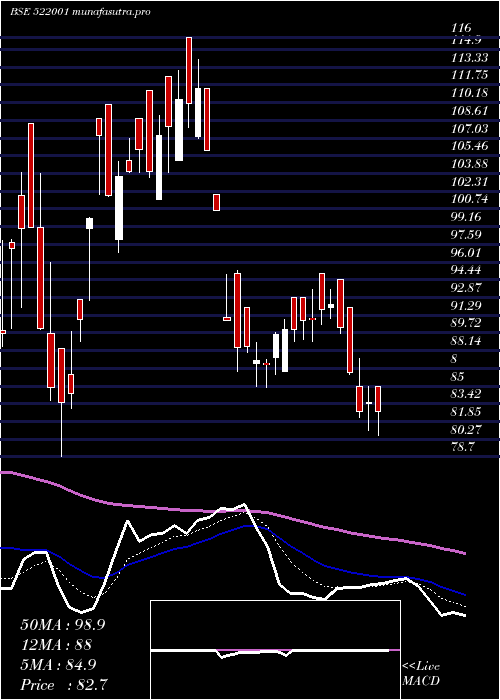The width and height of the screenshot is (500, 700).
Task: Click the <<Live MACD label
Action: 421,674
